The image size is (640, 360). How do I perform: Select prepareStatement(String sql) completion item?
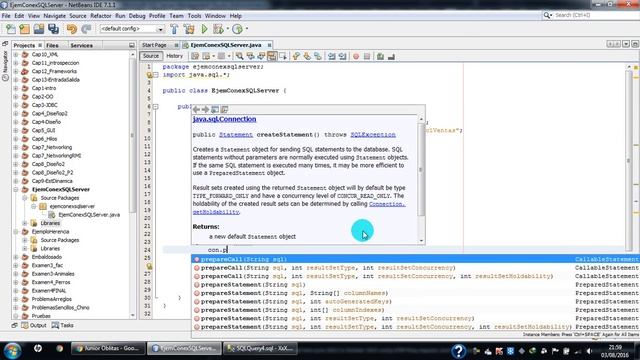point(416,284)
